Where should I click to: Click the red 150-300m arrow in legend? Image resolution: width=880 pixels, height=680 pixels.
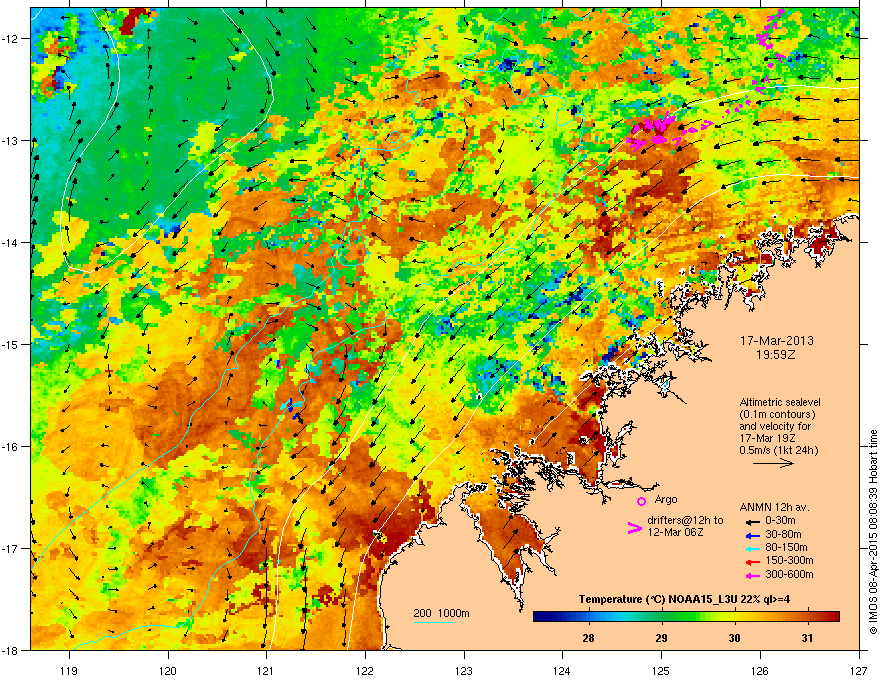click(752, 561)
